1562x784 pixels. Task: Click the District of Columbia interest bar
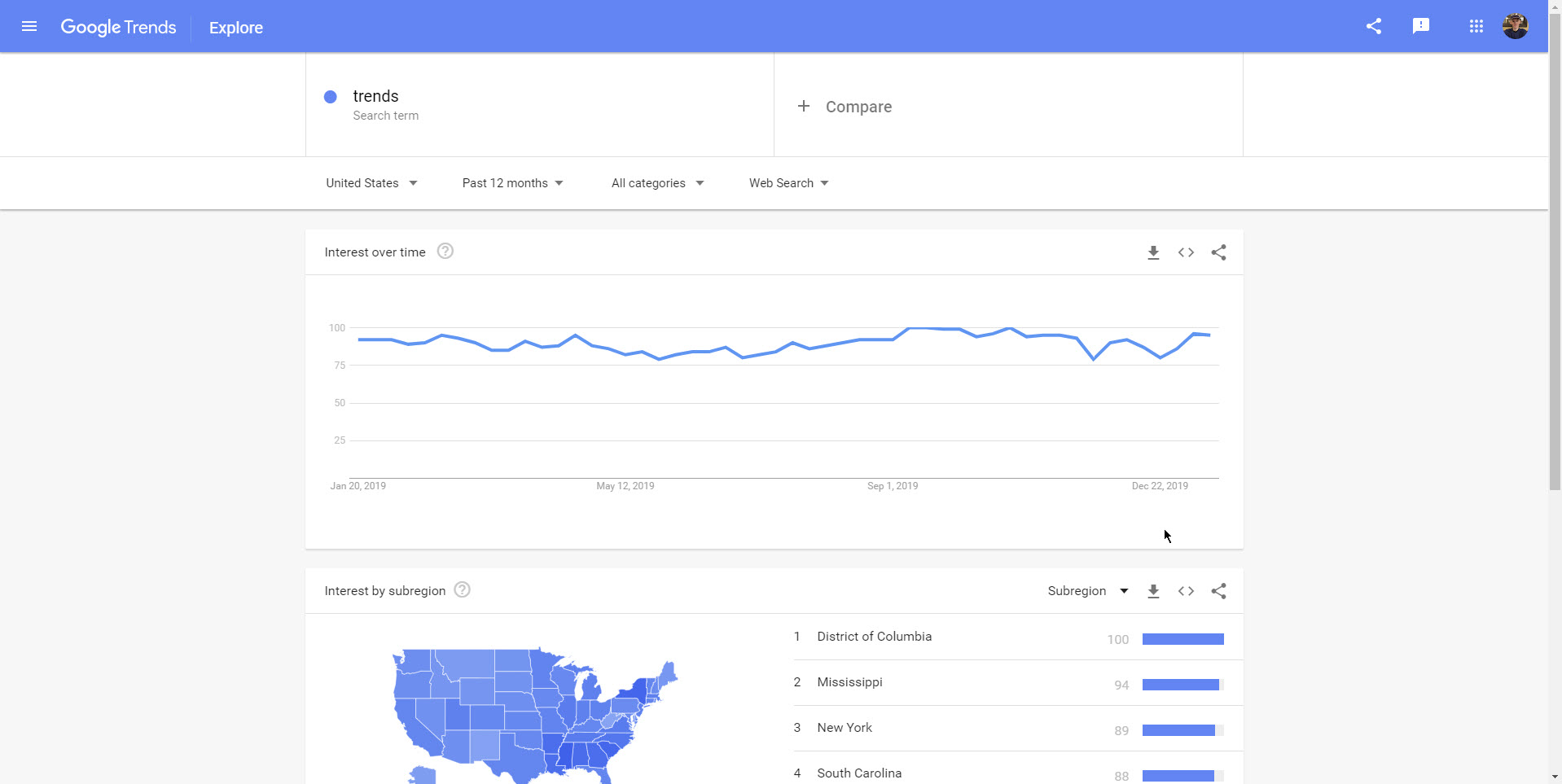tap(1182, 638)
